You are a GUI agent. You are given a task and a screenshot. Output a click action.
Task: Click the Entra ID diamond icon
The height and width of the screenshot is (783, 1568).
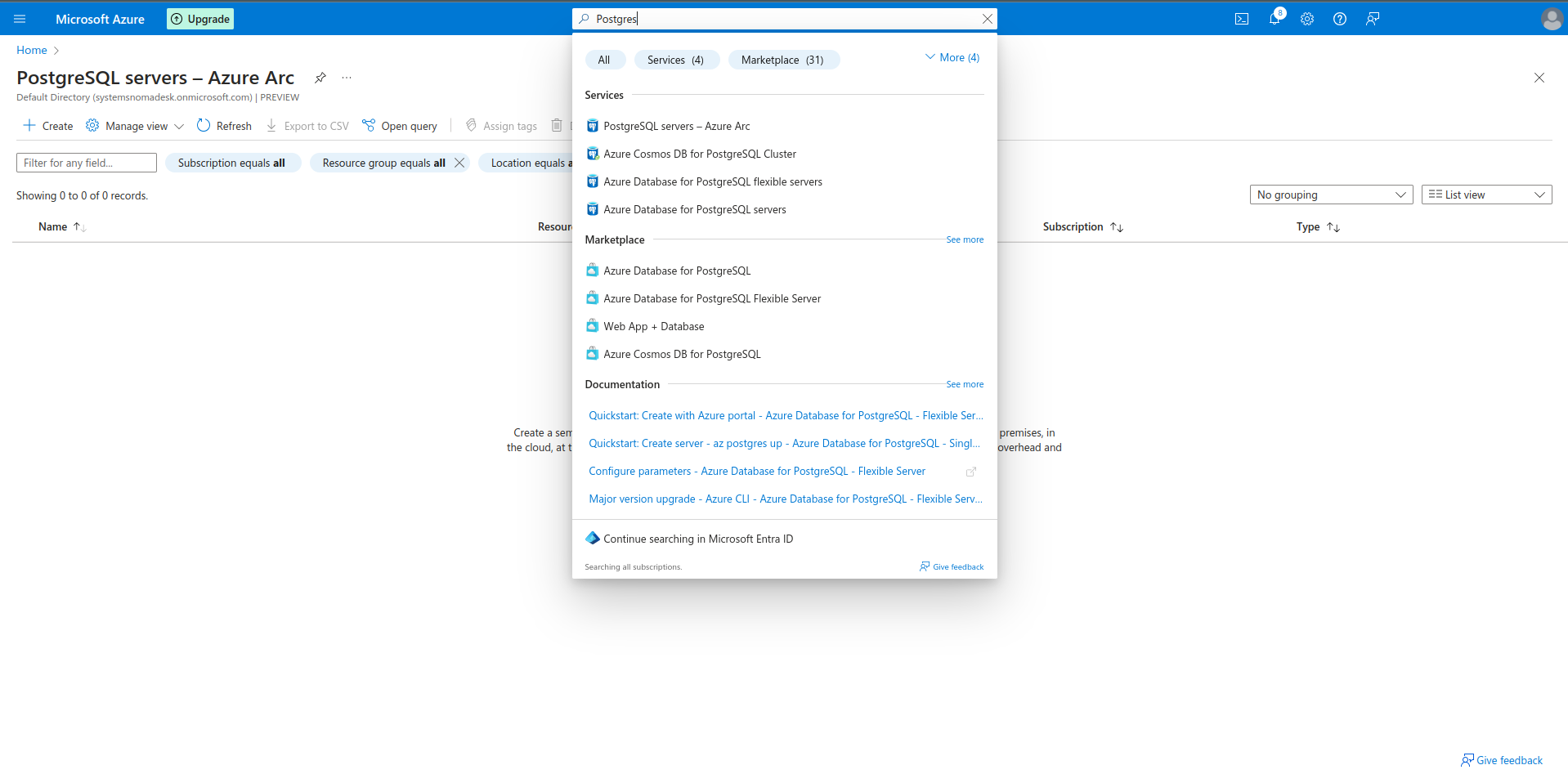pyautogui.click(x=593, y=538)
